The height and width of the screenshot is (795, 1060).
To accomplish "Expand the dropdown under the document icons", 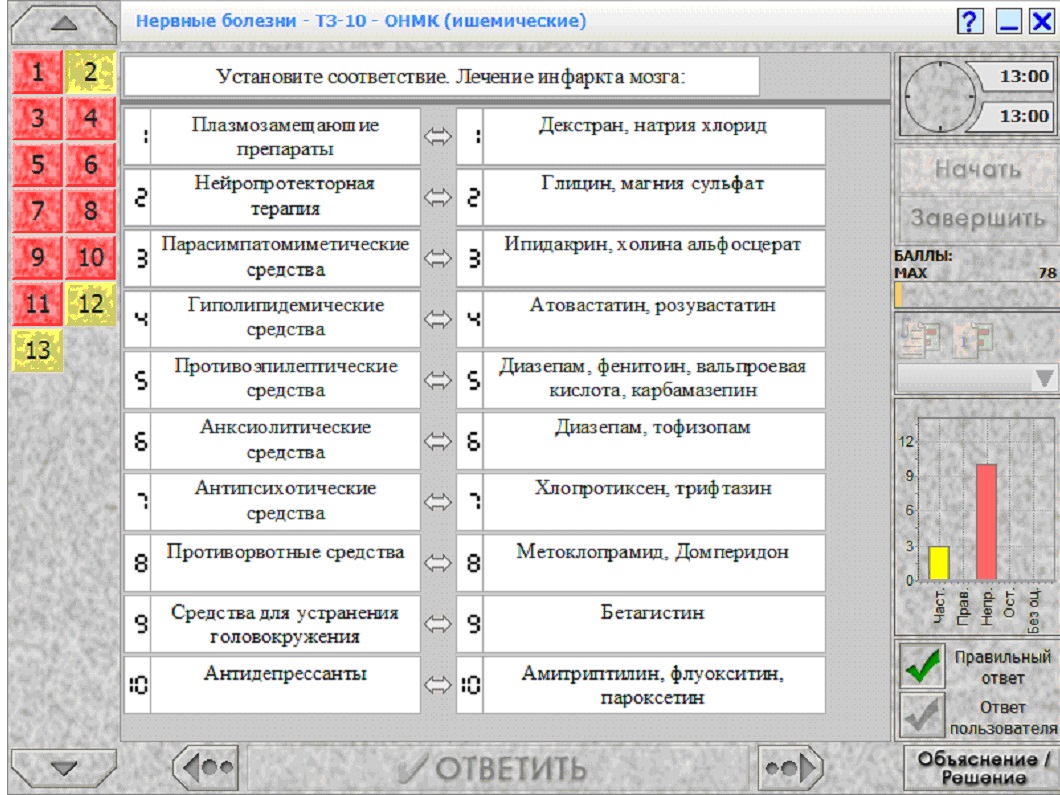I will pyautogui.click(x=975, y=378).
